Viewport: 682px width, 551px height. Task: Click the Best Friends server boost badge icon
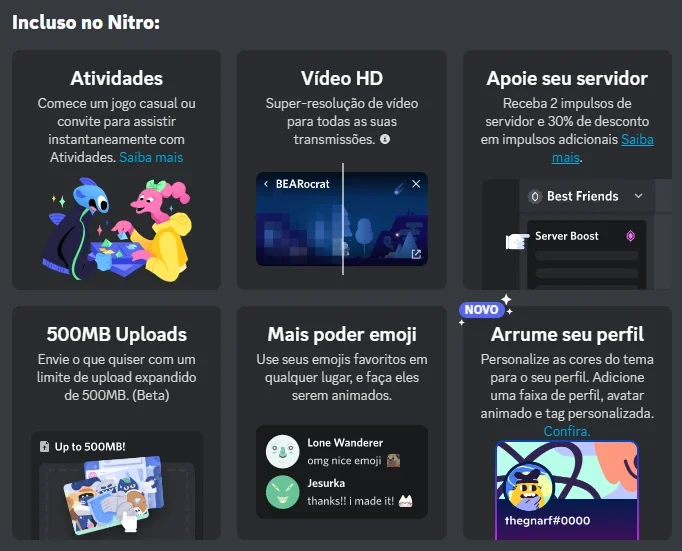535,197
